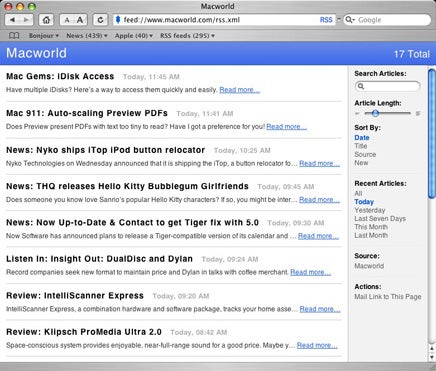
Task: Click the short article icon left of slider
Action: pyautogui.click(x=357, y=114)
